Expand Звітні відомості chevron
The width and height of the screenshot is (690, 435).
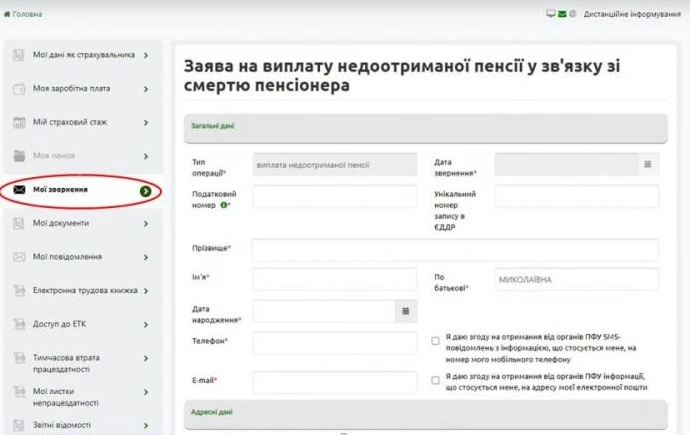pyautogui.click(x=146, y=425)
